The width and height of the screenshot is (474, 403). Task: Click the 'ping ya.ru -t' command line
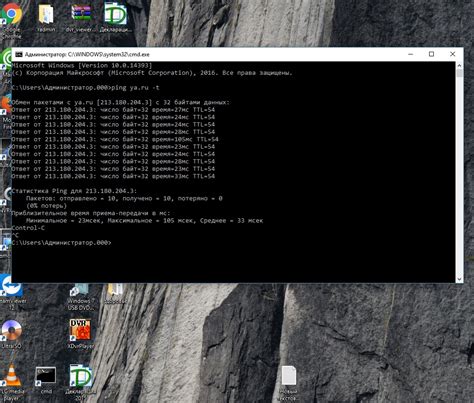point(85,88)
